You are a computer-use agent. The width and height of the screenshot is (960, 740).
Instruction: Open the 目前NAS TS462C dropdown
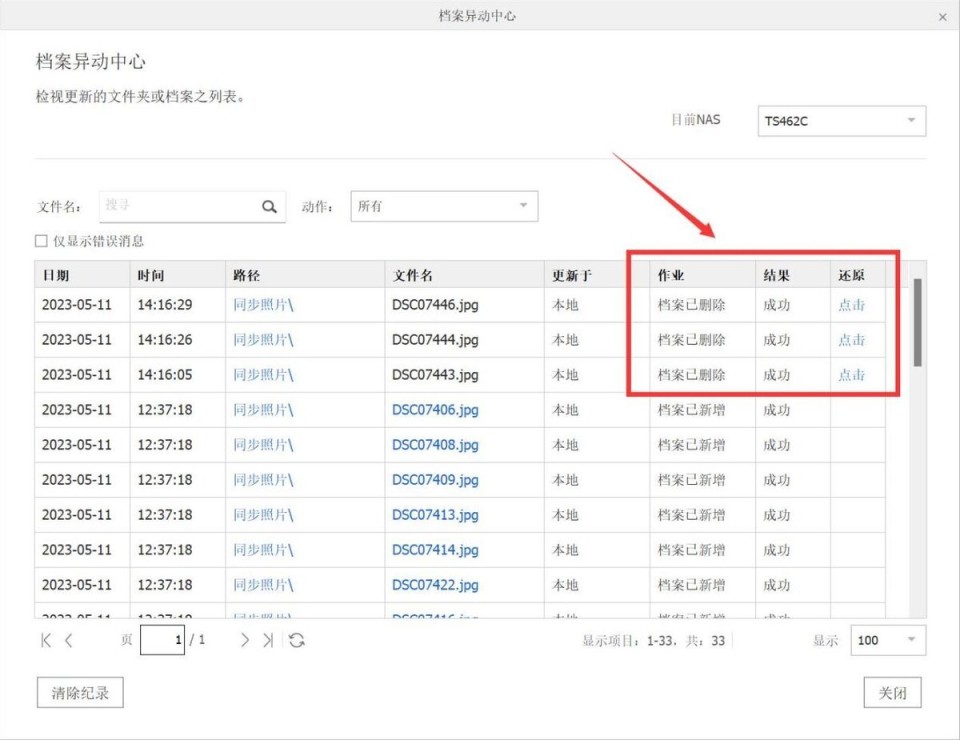pos(841,121)
